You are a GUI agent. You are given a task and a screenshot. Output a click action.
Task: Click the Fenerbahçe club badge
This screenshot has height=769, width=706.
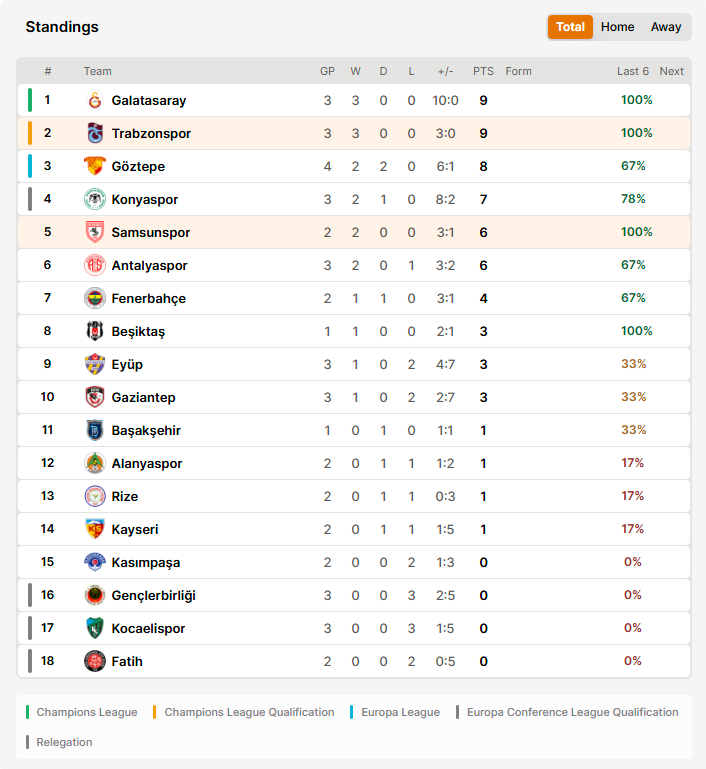(95, 298)
